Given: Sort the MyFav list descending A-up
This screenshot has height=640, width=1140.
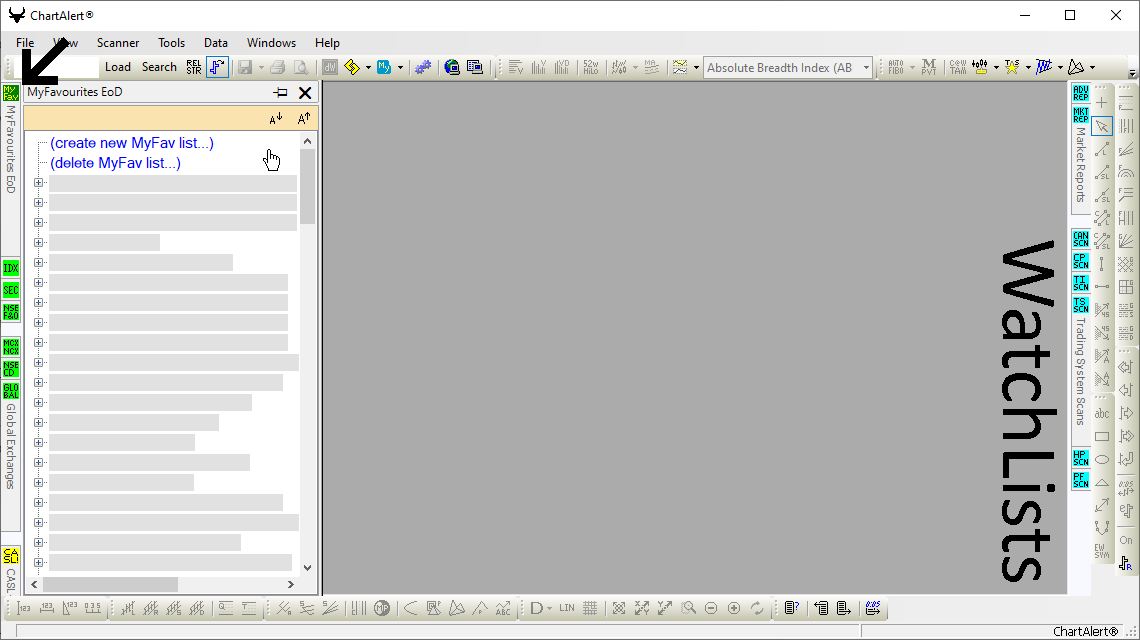Looking at the screenshot, I should 304,119.
